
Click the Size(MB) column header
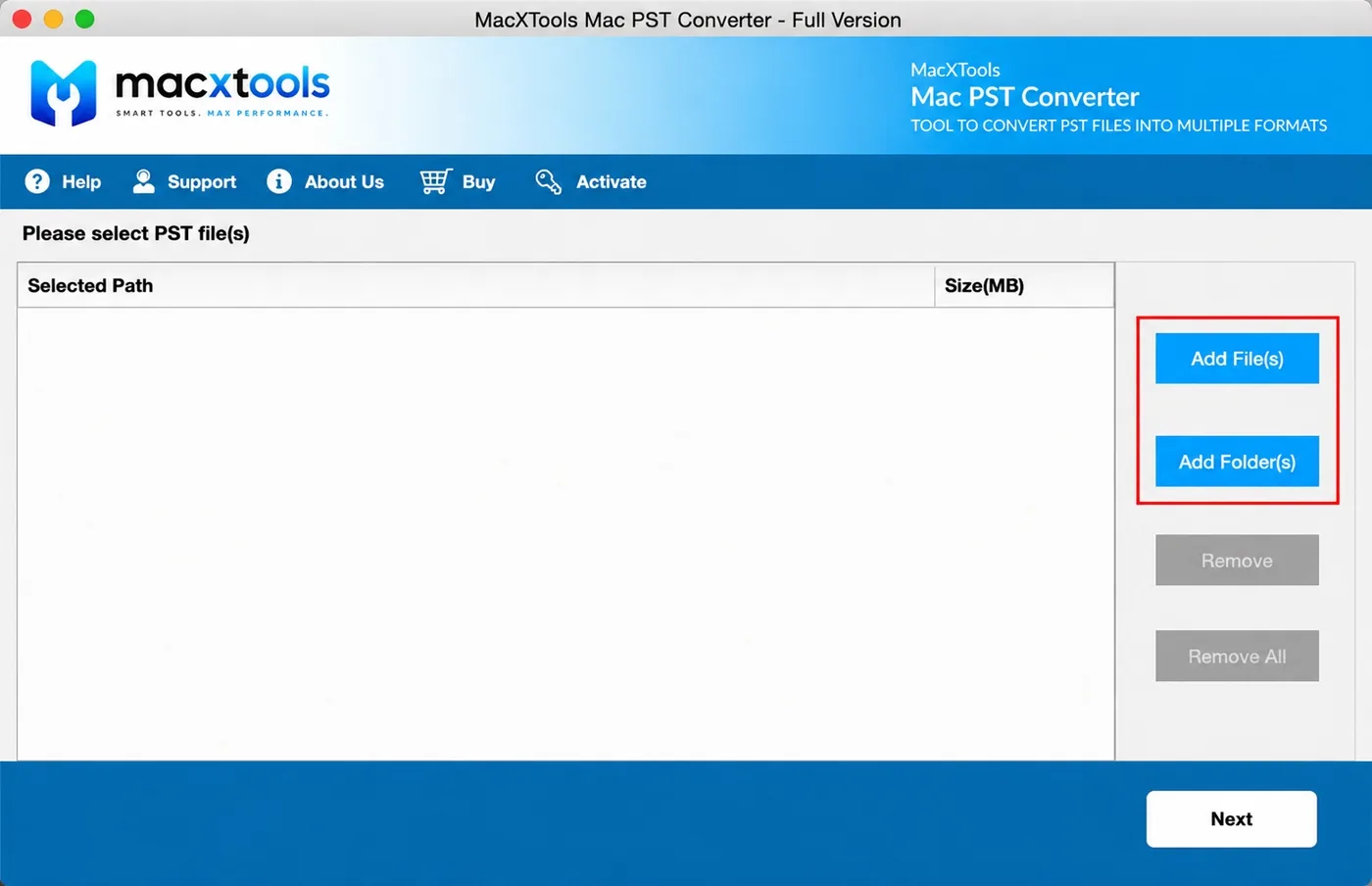(1024, 285)
